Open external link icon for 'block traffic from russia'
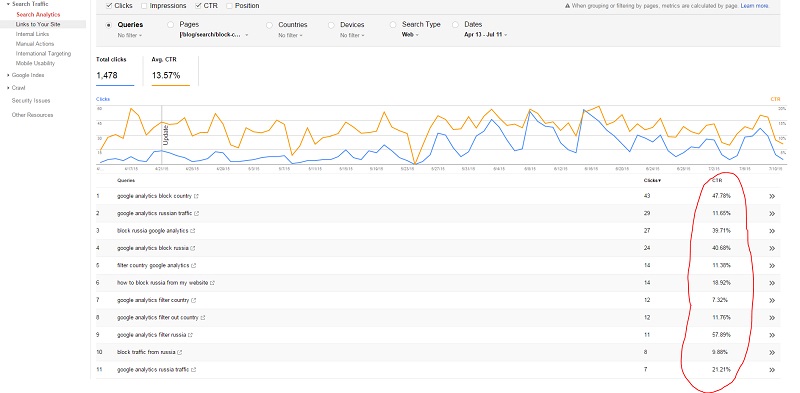The height and width of the screenshot is (393, 800). click(180, 352)
